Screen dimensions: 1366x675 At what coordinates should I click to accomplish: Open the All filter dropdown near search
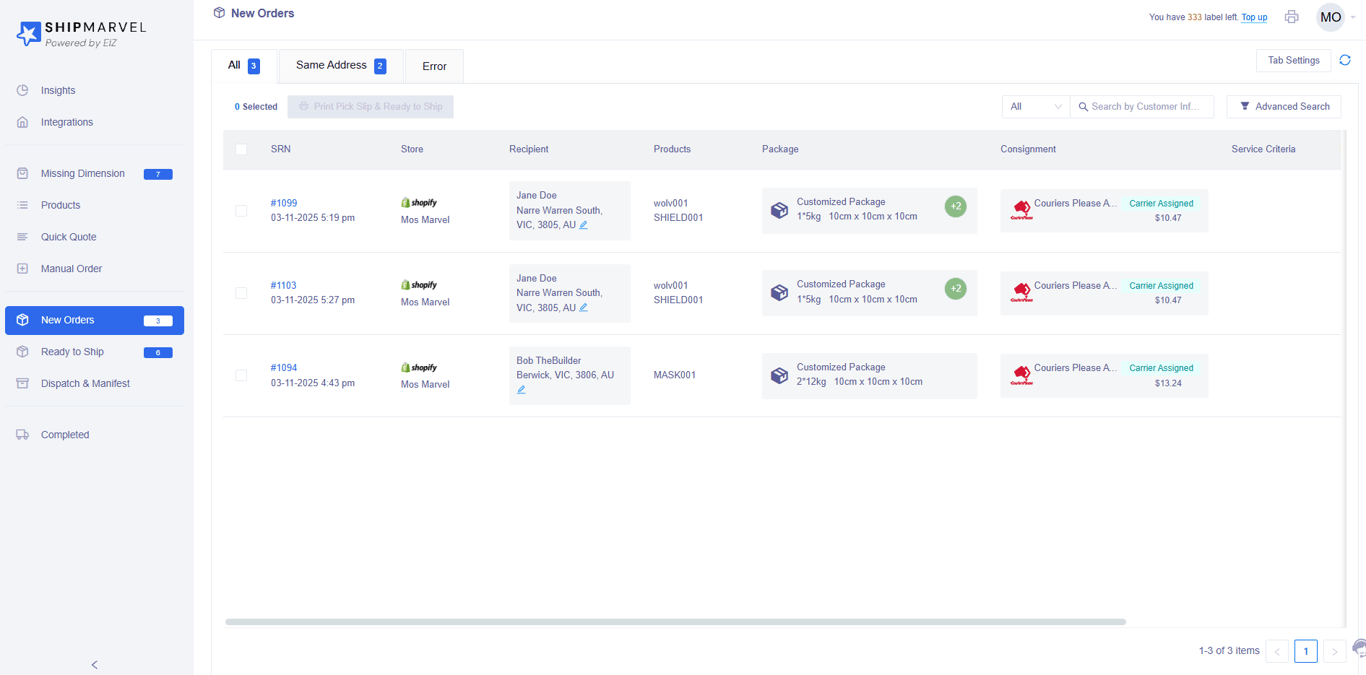tap(1035, 107)
